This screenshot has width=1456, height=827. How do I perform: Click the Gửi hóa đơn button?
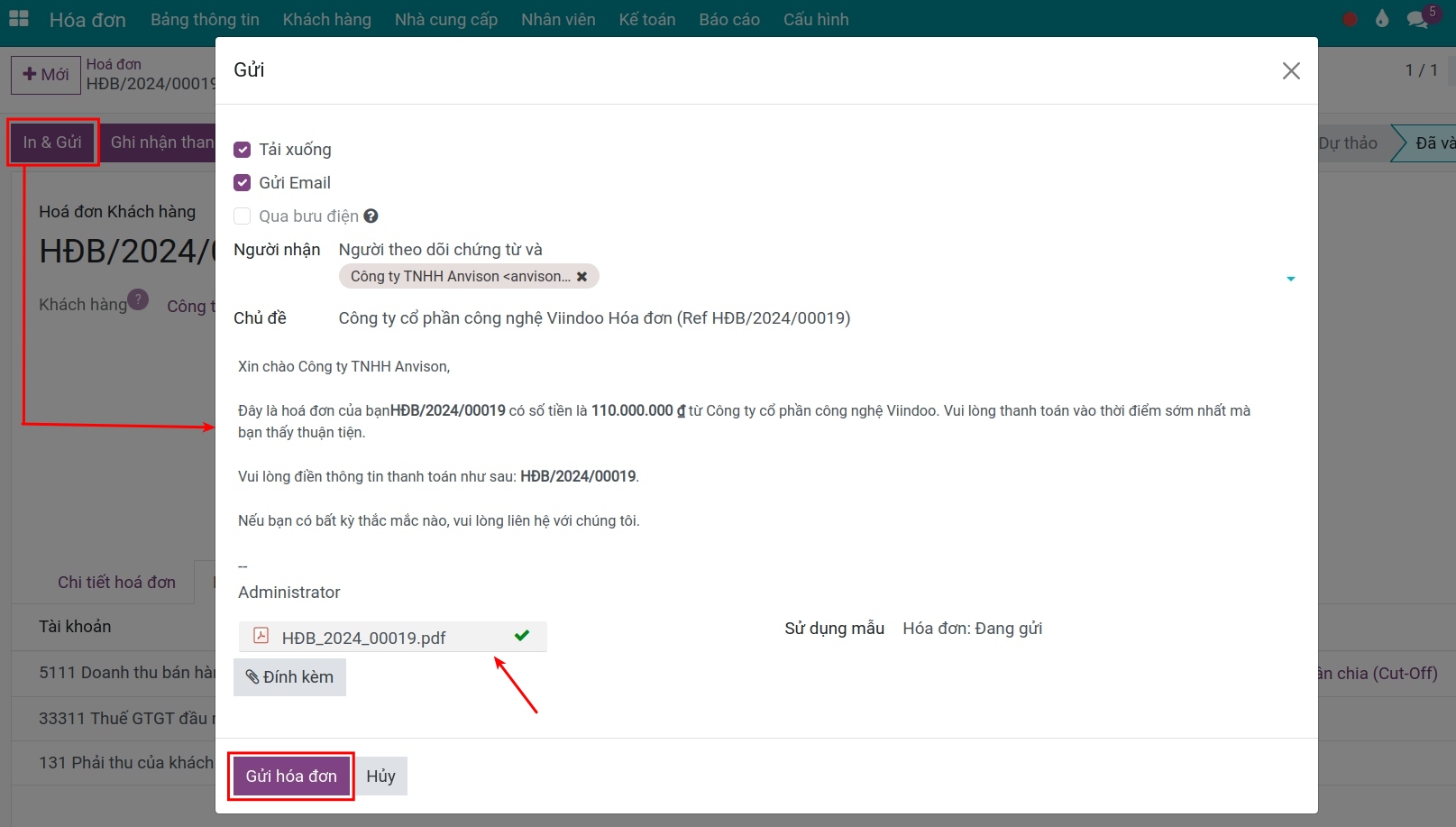(290, 776)
